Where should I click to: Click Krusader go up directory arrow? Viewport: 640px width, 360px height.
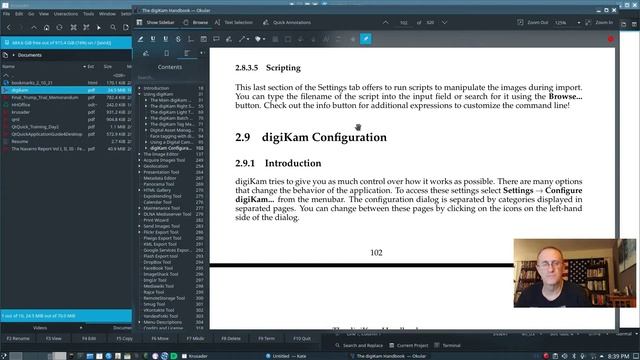tap(34, 27)
